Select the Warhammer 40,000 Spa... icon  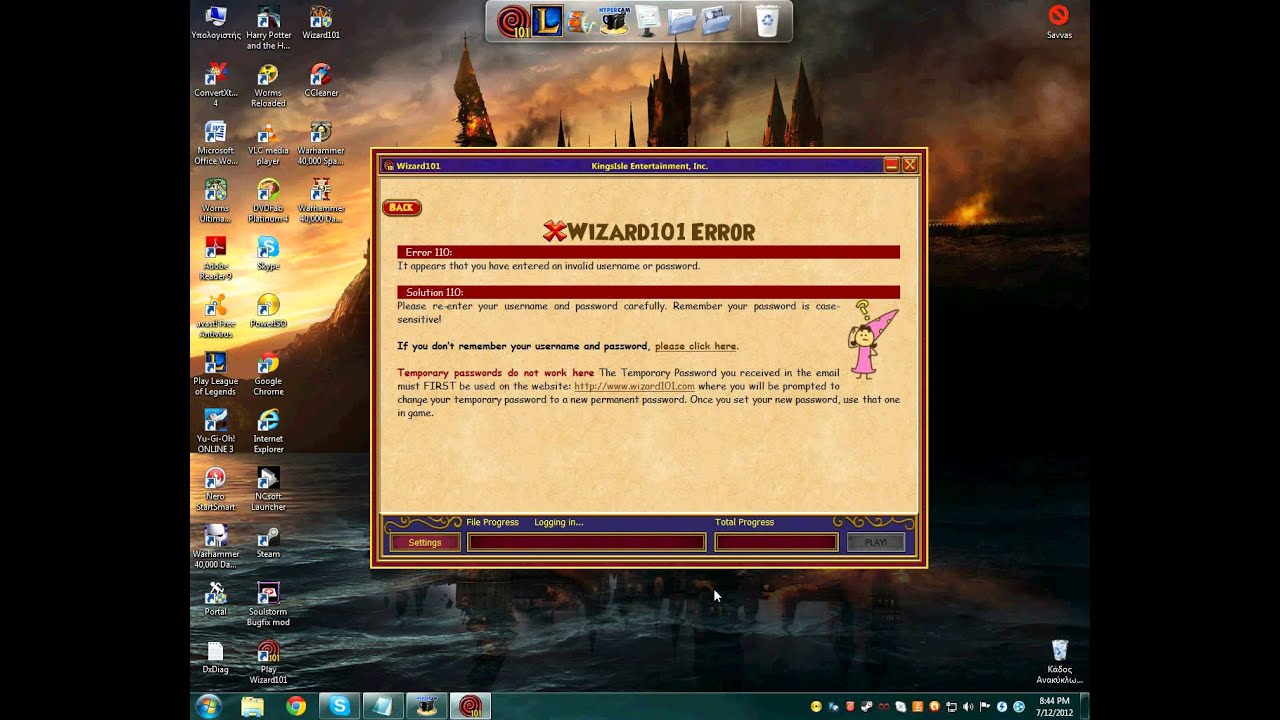320,143
